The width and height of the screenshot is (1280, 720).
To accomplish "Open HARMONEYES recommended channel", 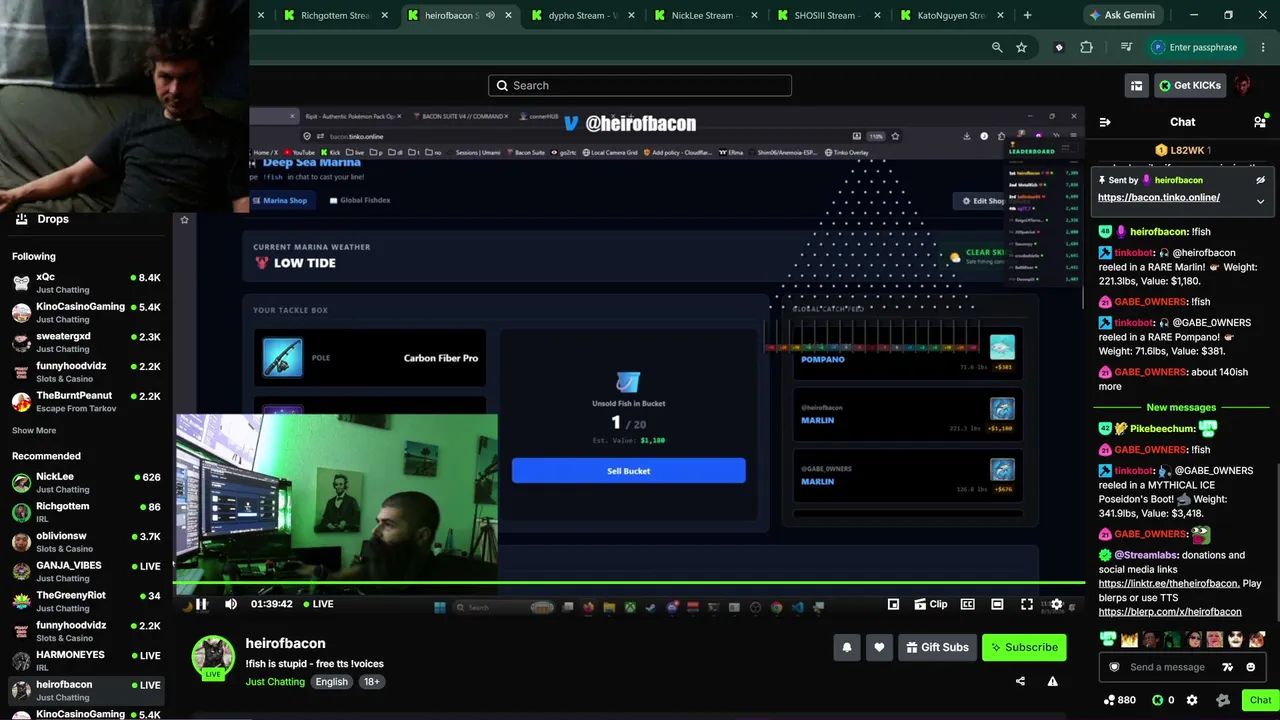I will (86, 660).
